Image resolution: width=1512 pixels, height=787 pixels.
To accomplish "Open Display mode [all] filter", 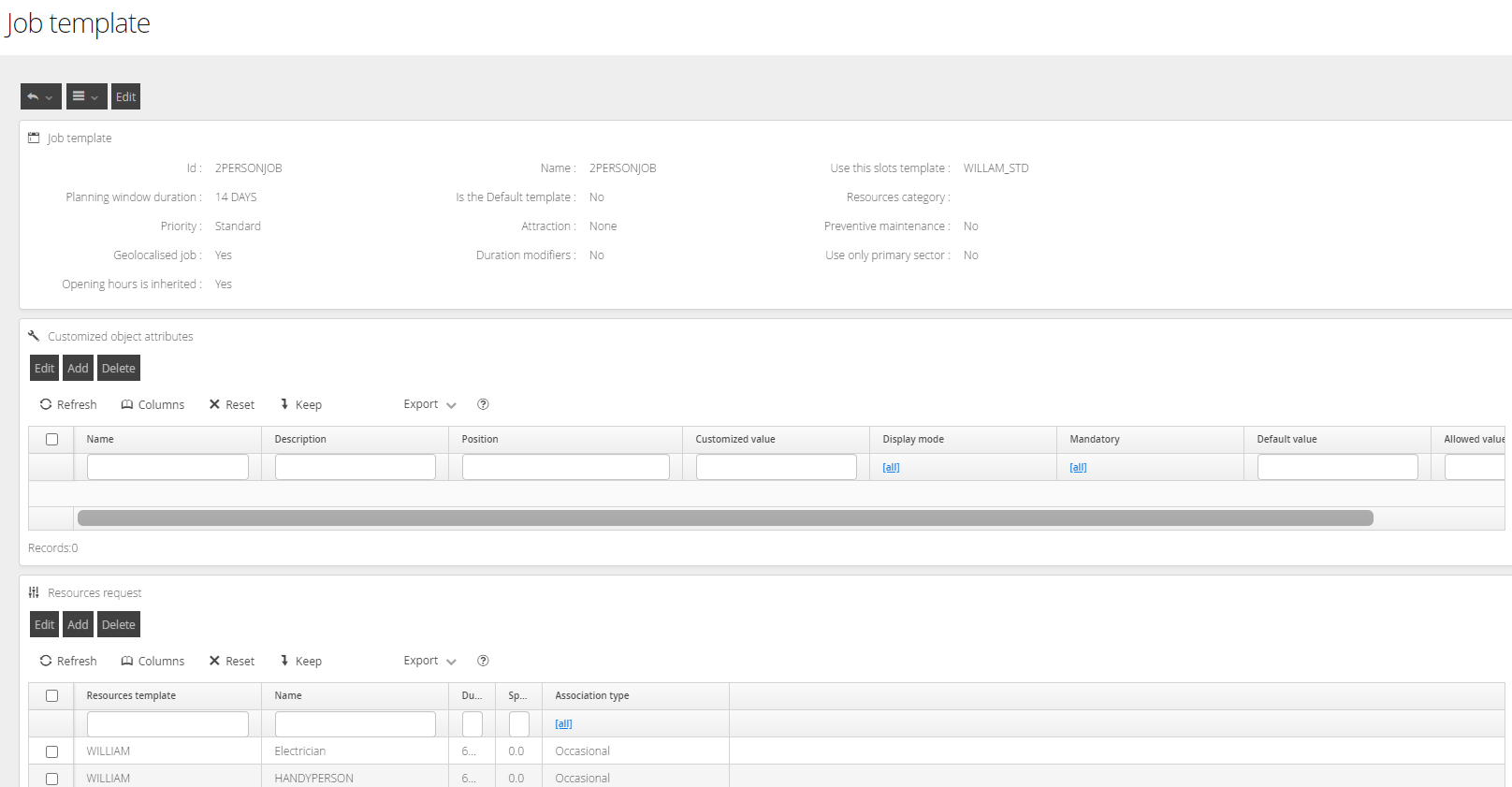I will 891,467.
